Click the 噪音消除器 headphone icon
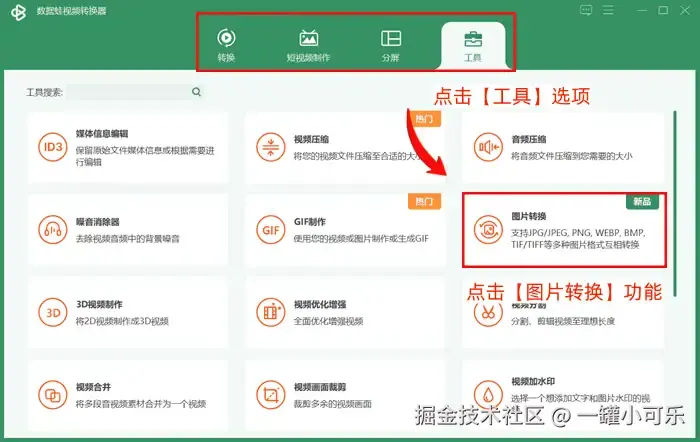The width and height of the screenshot is (700, 442). 53,230
